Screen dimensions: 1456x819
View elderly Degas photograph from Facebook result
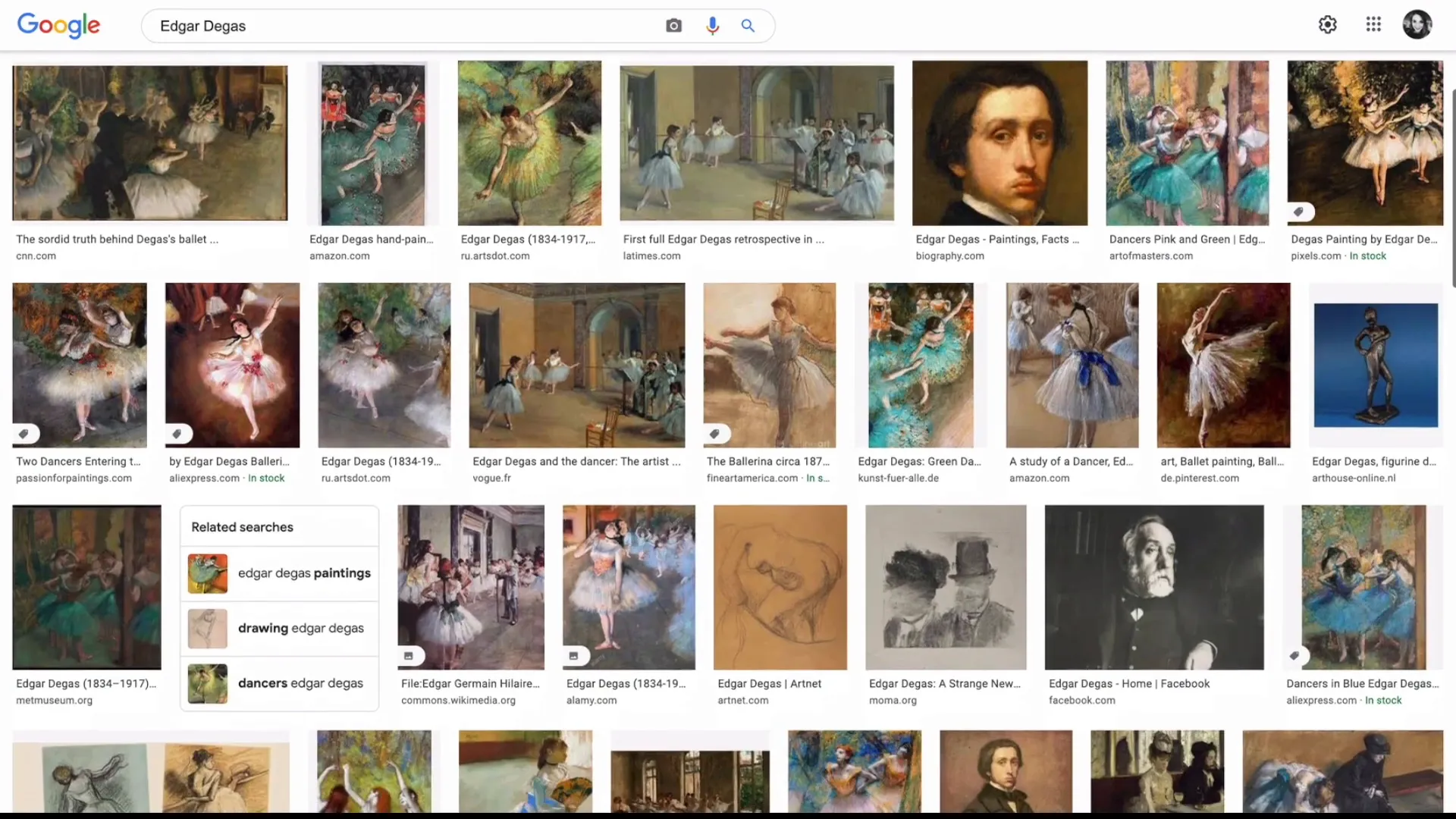[x=1154, y=588]
